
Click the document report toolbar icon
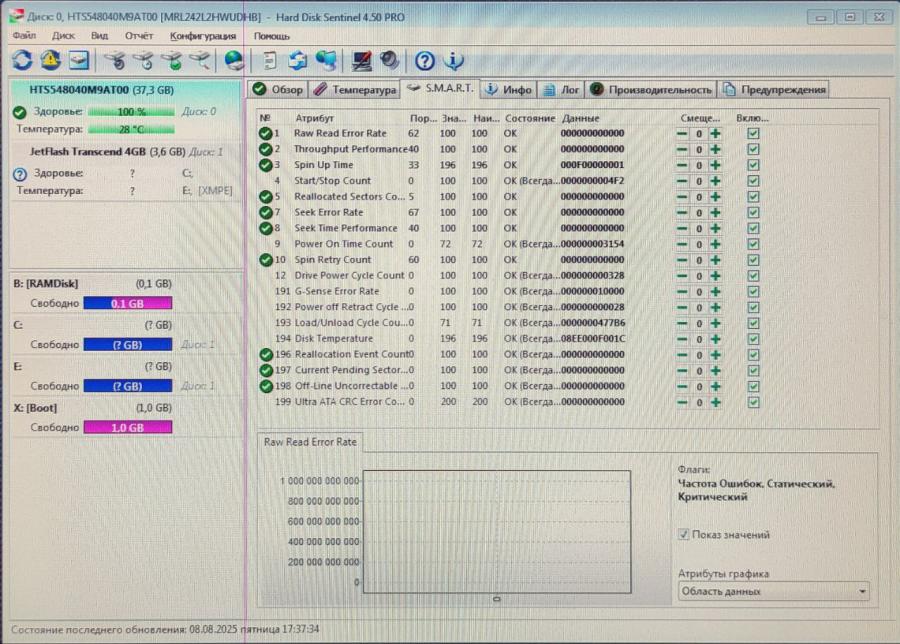pyautogui.click(x=269, y=60)
